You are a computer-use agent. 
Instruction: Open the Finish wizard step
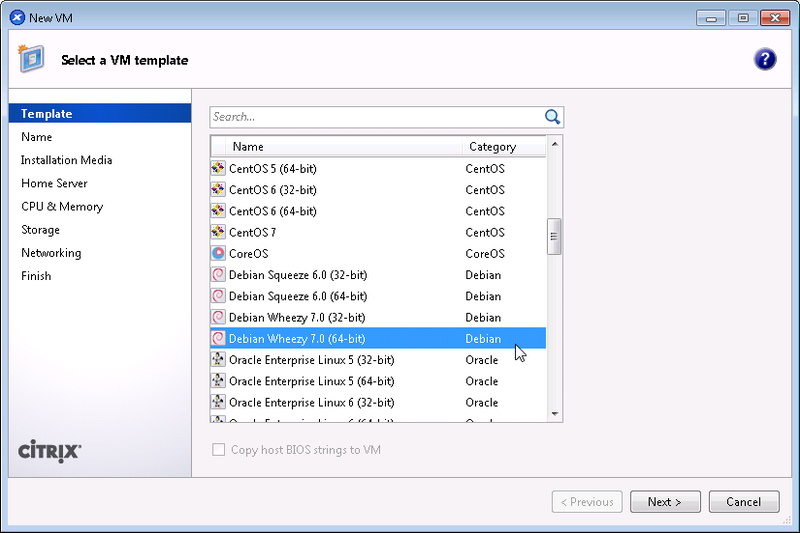pos(36,276)
